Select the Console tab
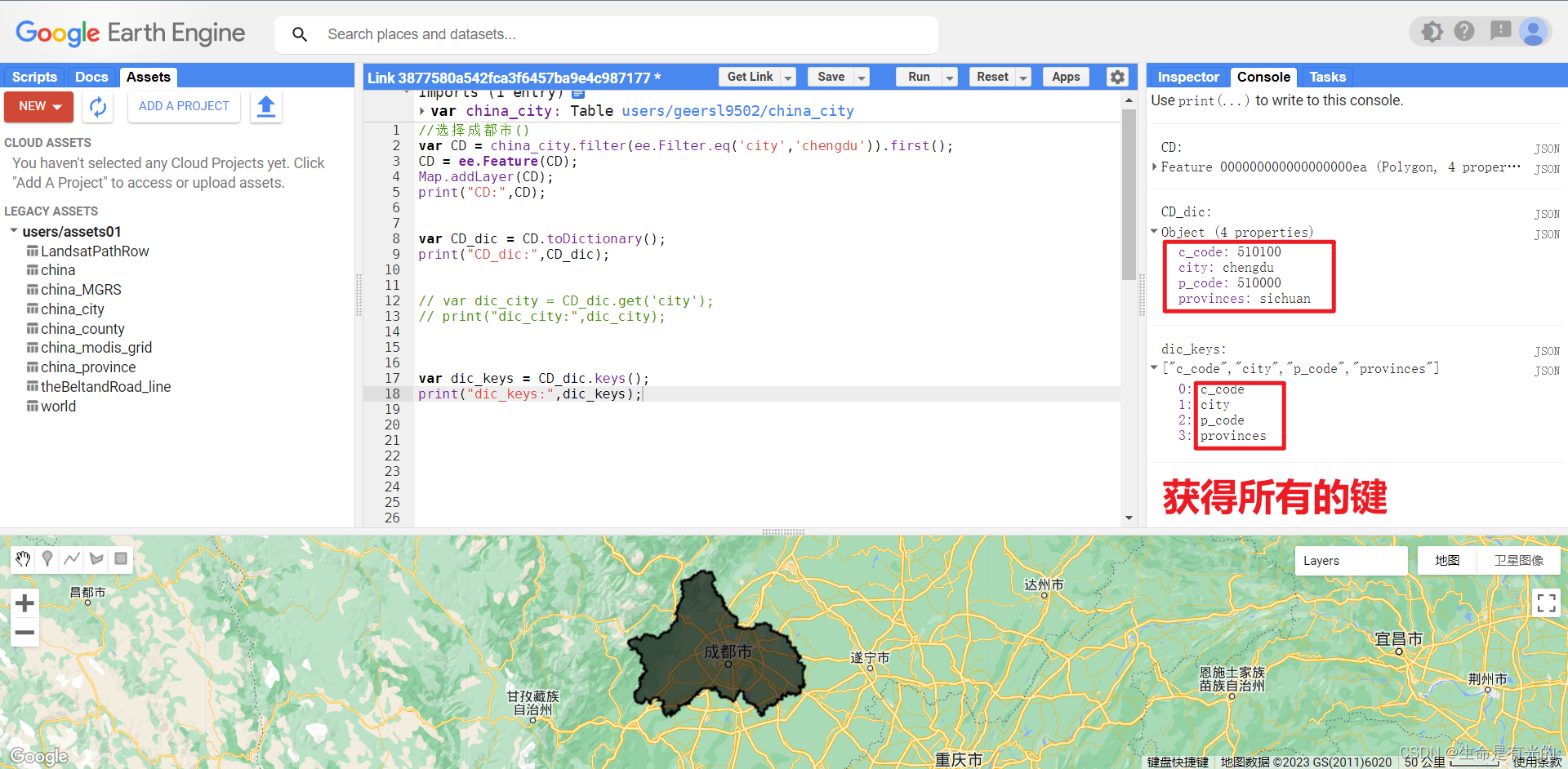This screenshot has width=1568, height=769. point(1263,77)
